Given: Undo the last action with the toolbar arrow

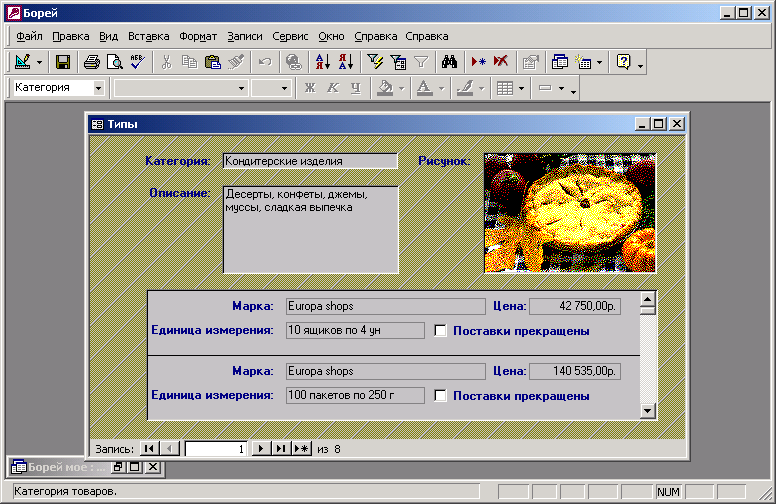Looking at the screenshot, I should point(265,62).
